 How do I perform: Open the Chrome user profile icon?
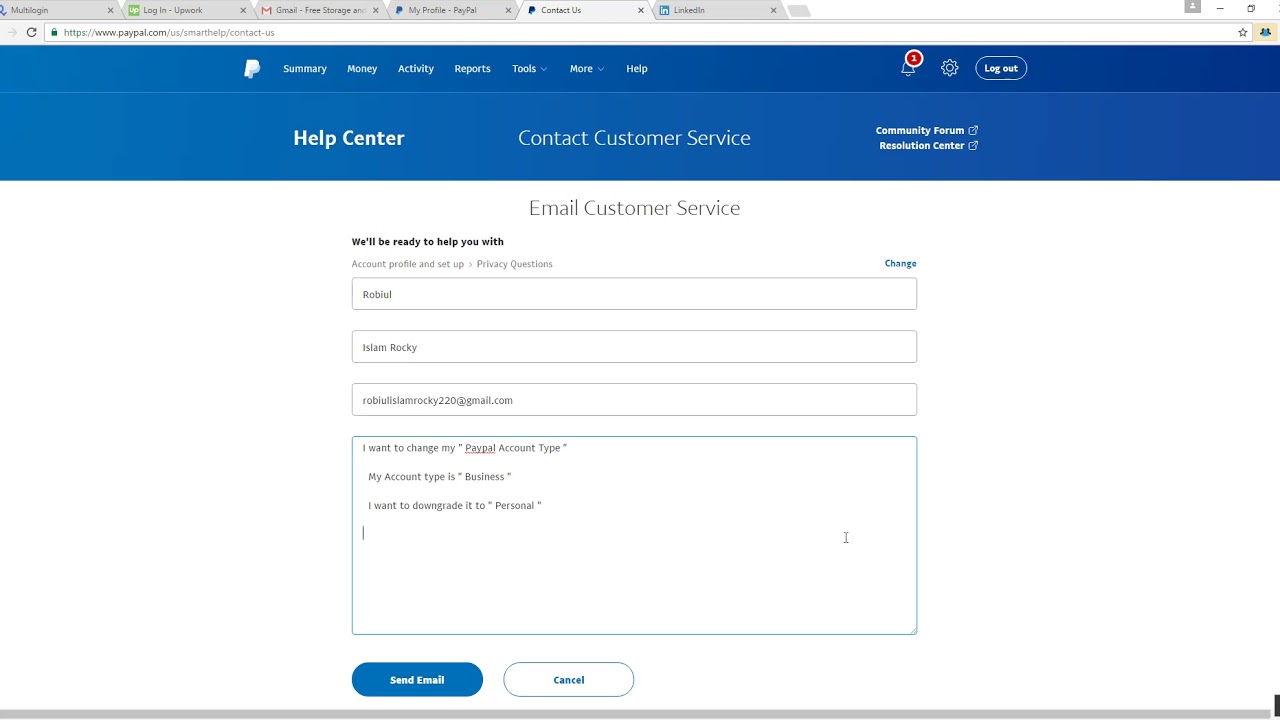tap(1192, 6)
